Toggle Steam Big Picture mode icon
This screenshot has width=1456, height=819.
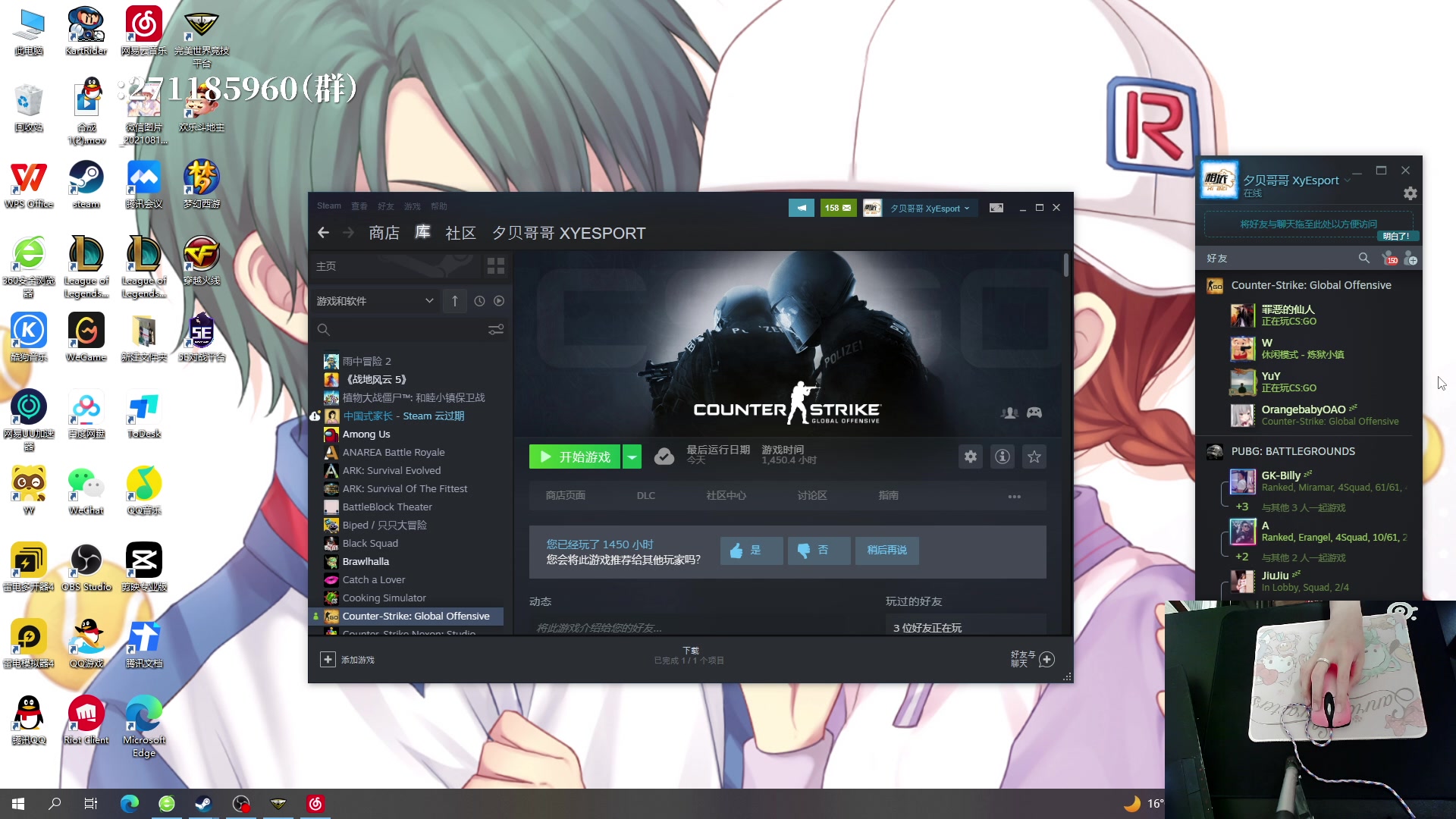996,208
